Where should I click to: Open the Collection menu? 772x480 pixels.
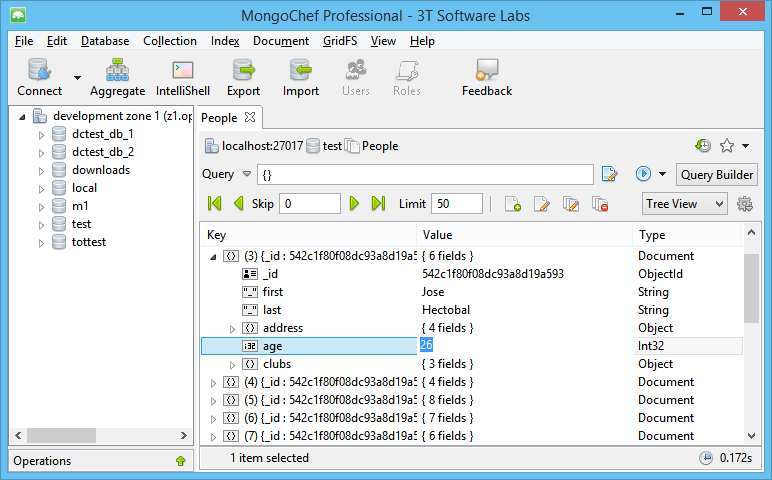[x=170, y=41]
